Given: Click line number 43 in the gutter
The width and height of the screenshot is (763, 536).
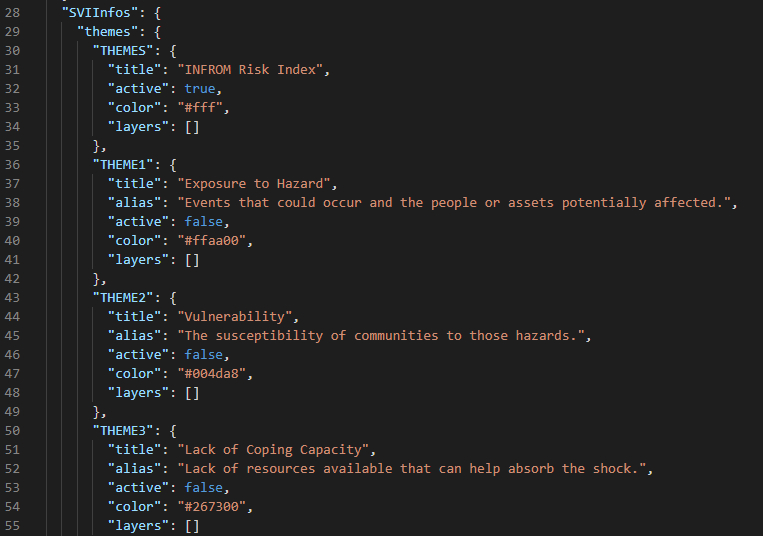Looking at the screenshot, I should [12, 298].
